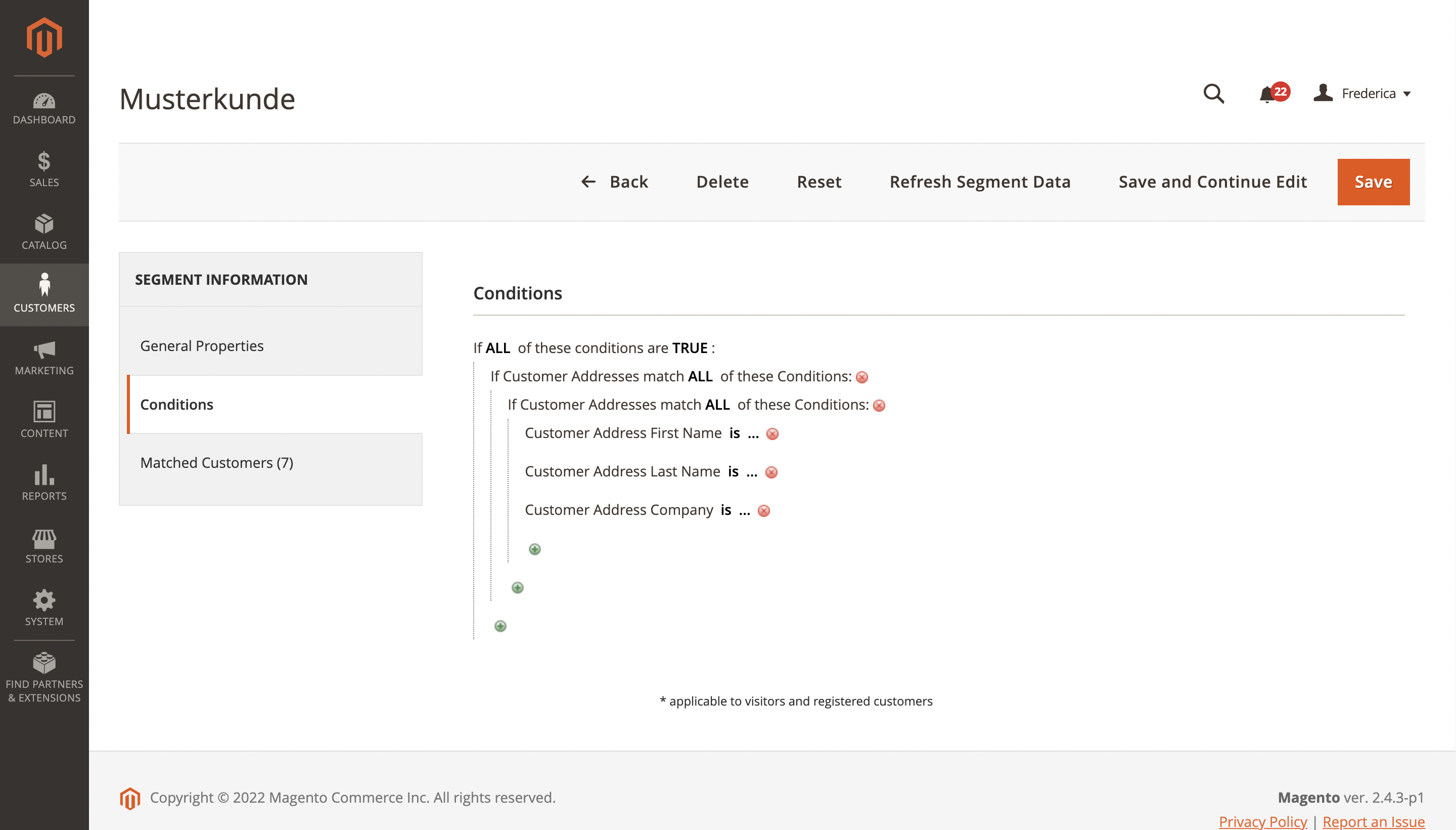The height and width of the screenshot is (830, 1456).
Task: Add condition at the root level
Action: [500, 626]
